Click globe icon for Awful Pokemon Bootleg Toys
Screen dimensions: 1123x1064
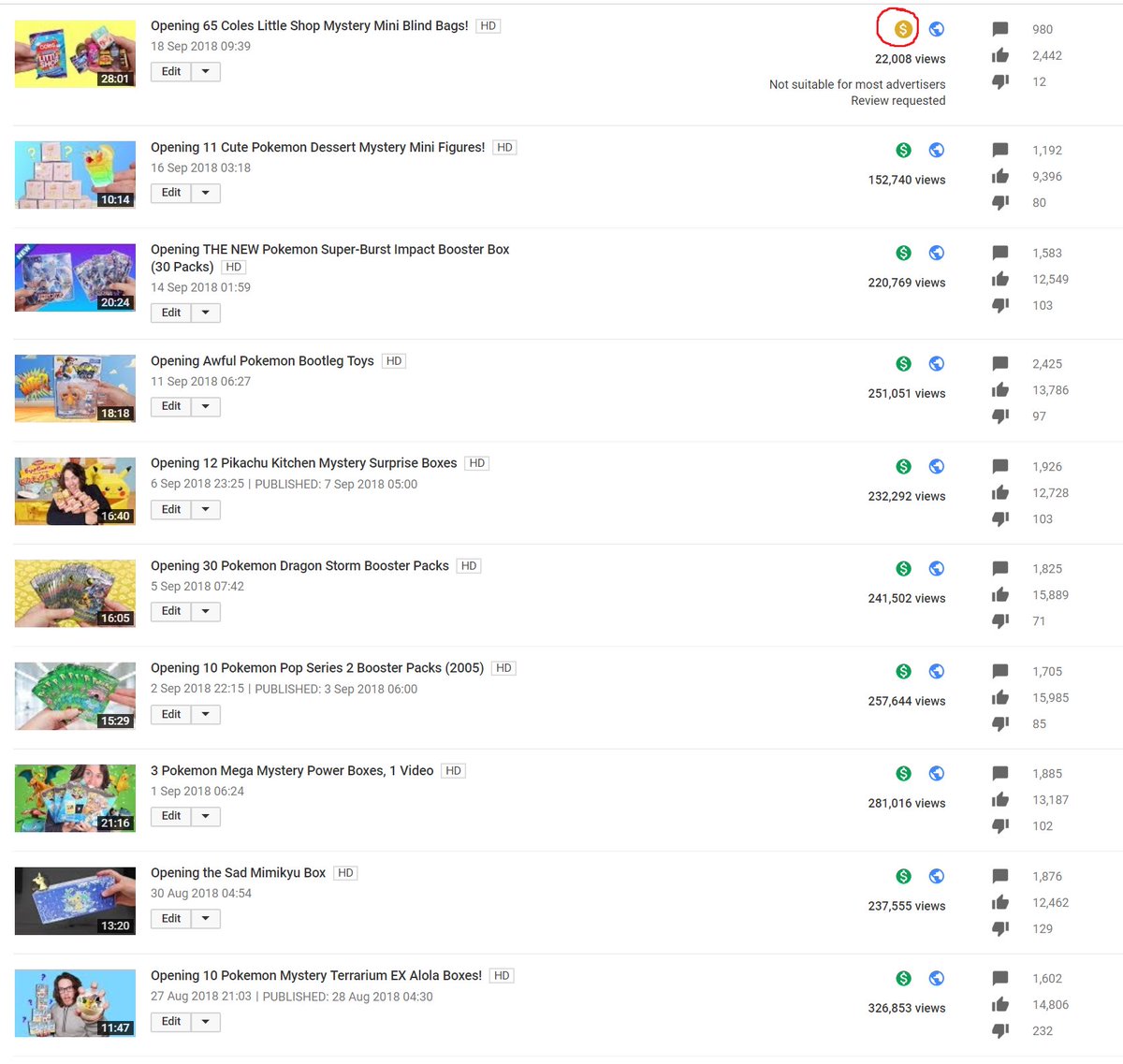coord(936,363)
